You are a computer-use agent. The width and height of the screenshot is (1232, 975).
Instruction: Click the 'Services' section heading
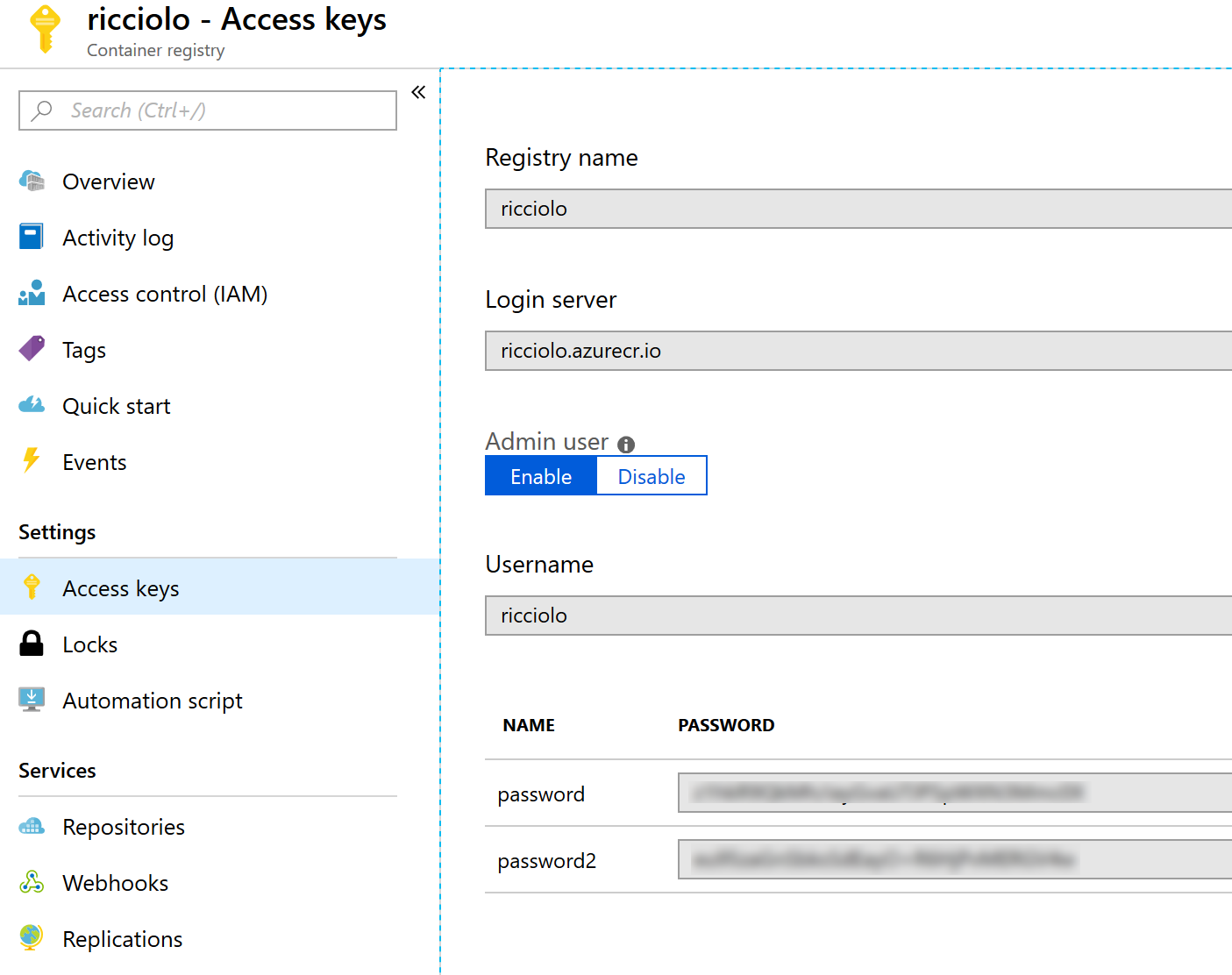[x=57, y=771]
